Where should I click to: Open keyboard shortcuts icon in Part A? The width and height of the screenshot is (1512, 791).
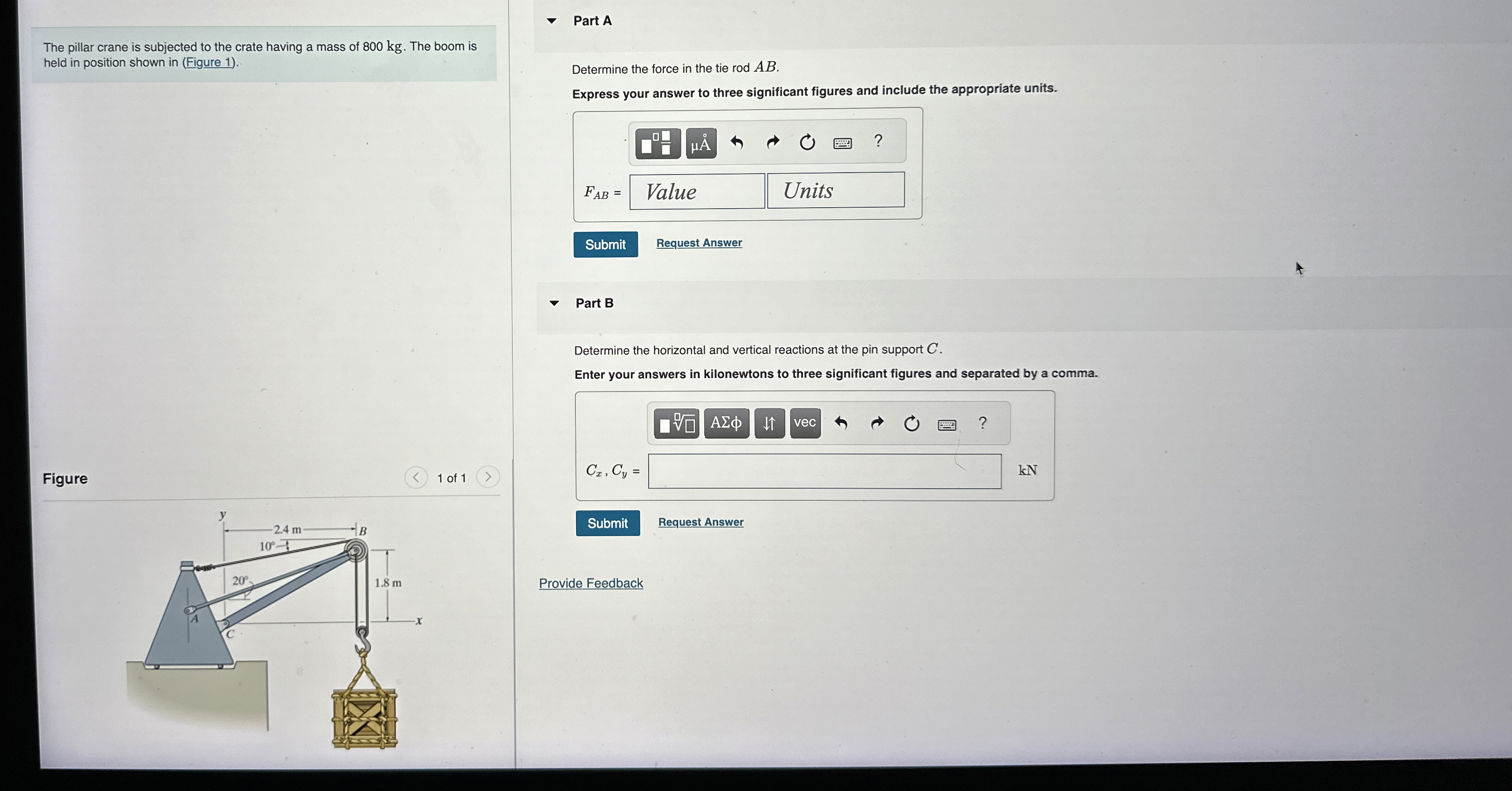(x=842, y=143)
